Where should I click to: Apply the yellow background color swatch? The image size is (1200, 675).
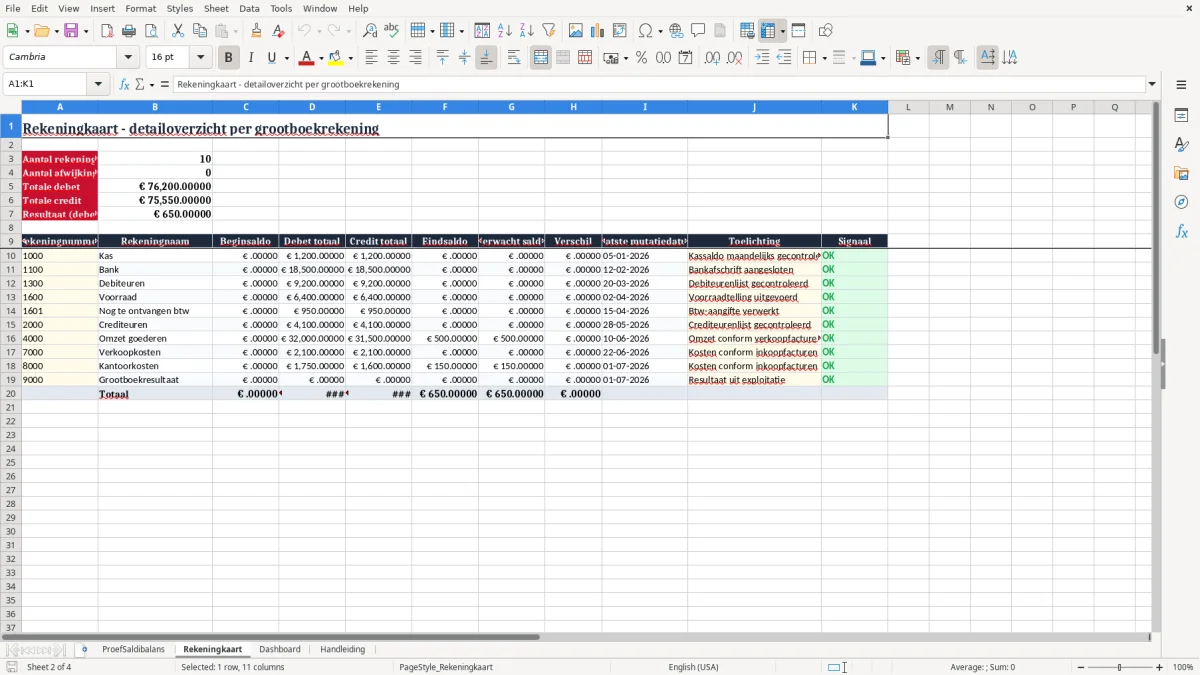(x=336, y=58)
